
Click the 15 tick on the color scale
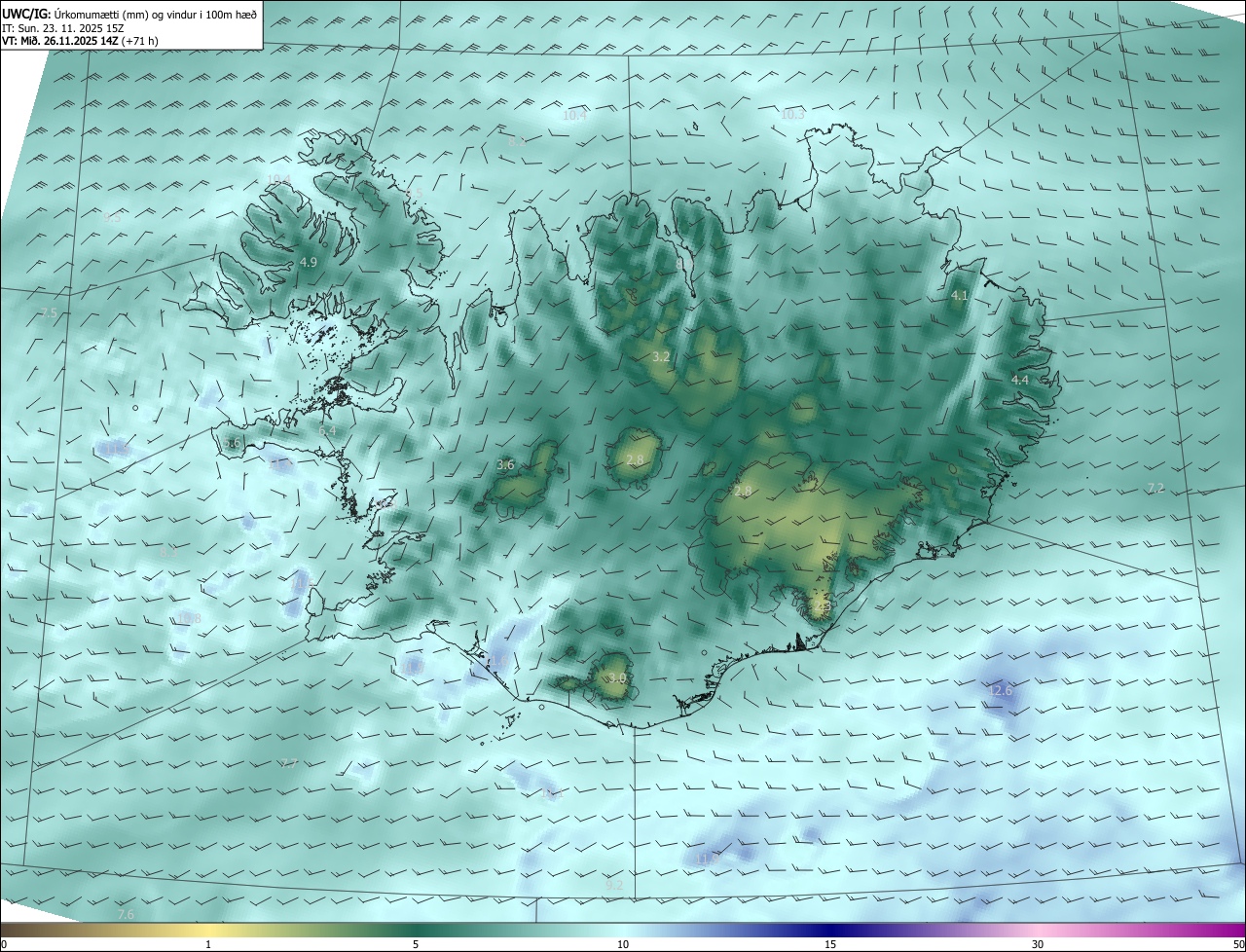tap(830, 944)
